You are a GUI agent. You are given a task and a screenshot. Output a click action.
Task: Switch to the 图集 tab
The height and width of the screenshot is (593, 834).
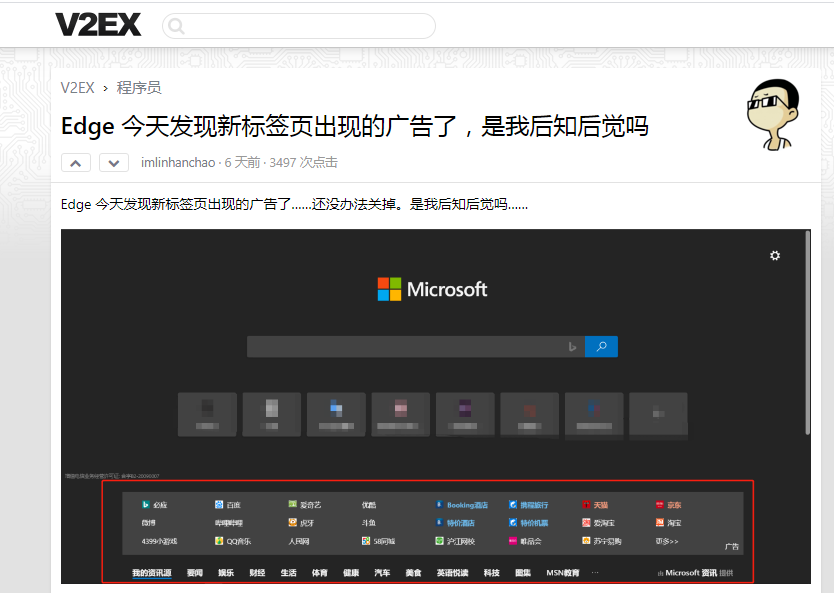(x=523, y=573)
